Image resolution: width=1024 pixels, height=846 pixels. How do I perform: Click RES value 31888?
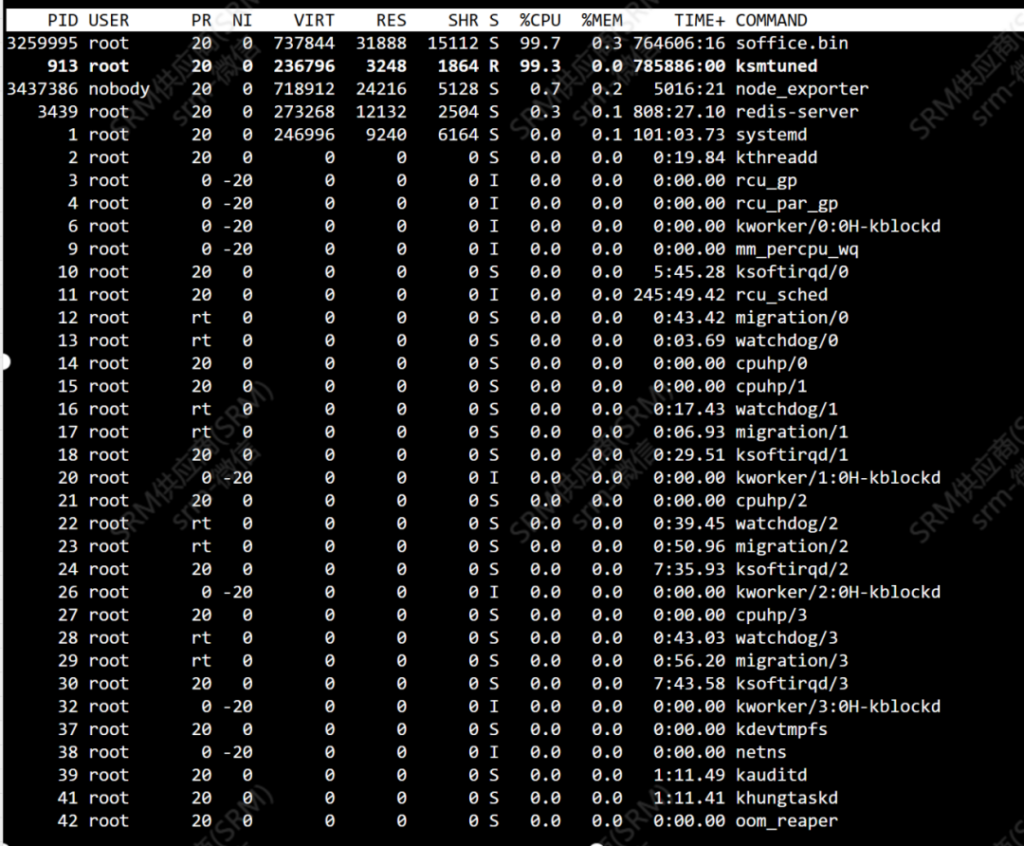(x=381, y=43)
